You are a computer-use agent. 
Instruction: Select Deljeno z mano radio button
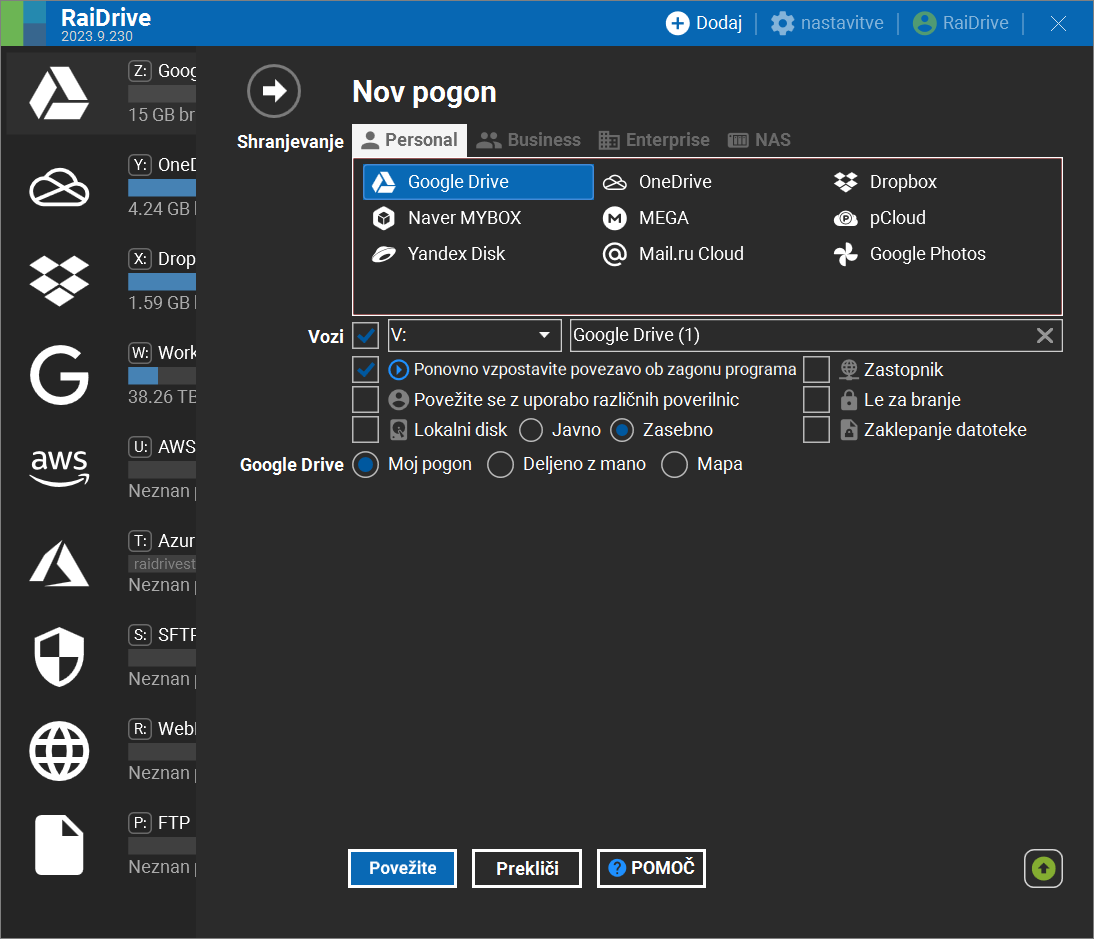pos(500,465)
